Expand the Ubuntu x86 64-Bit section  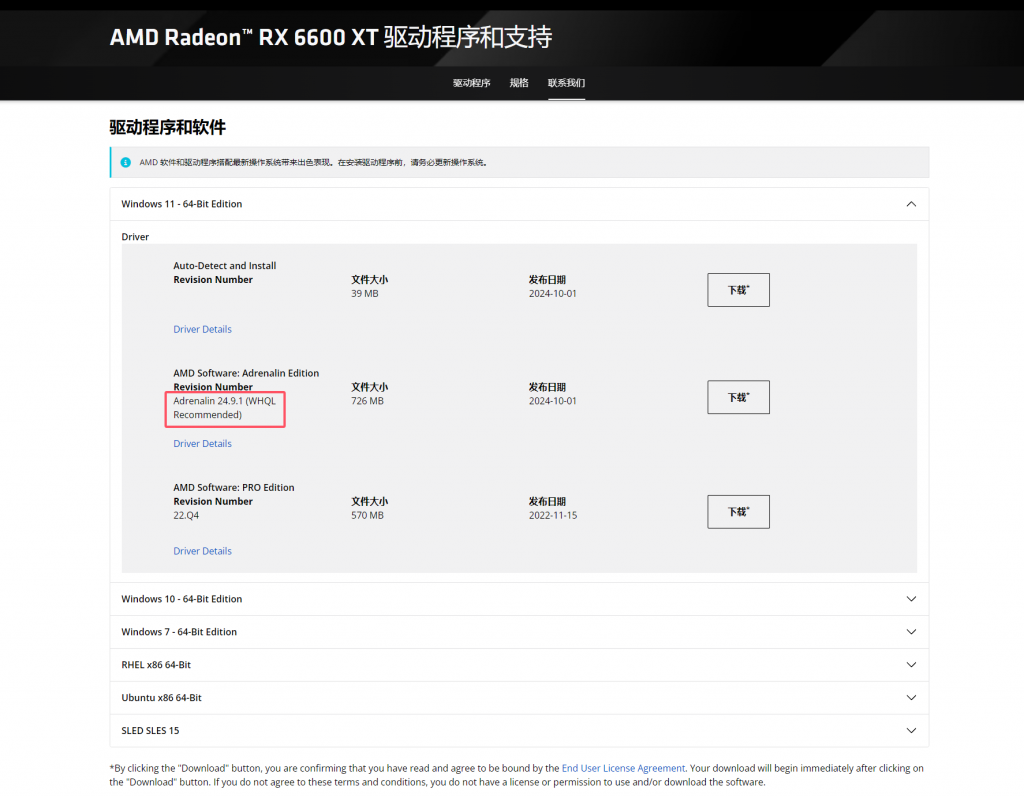click(x=910, y=698)
